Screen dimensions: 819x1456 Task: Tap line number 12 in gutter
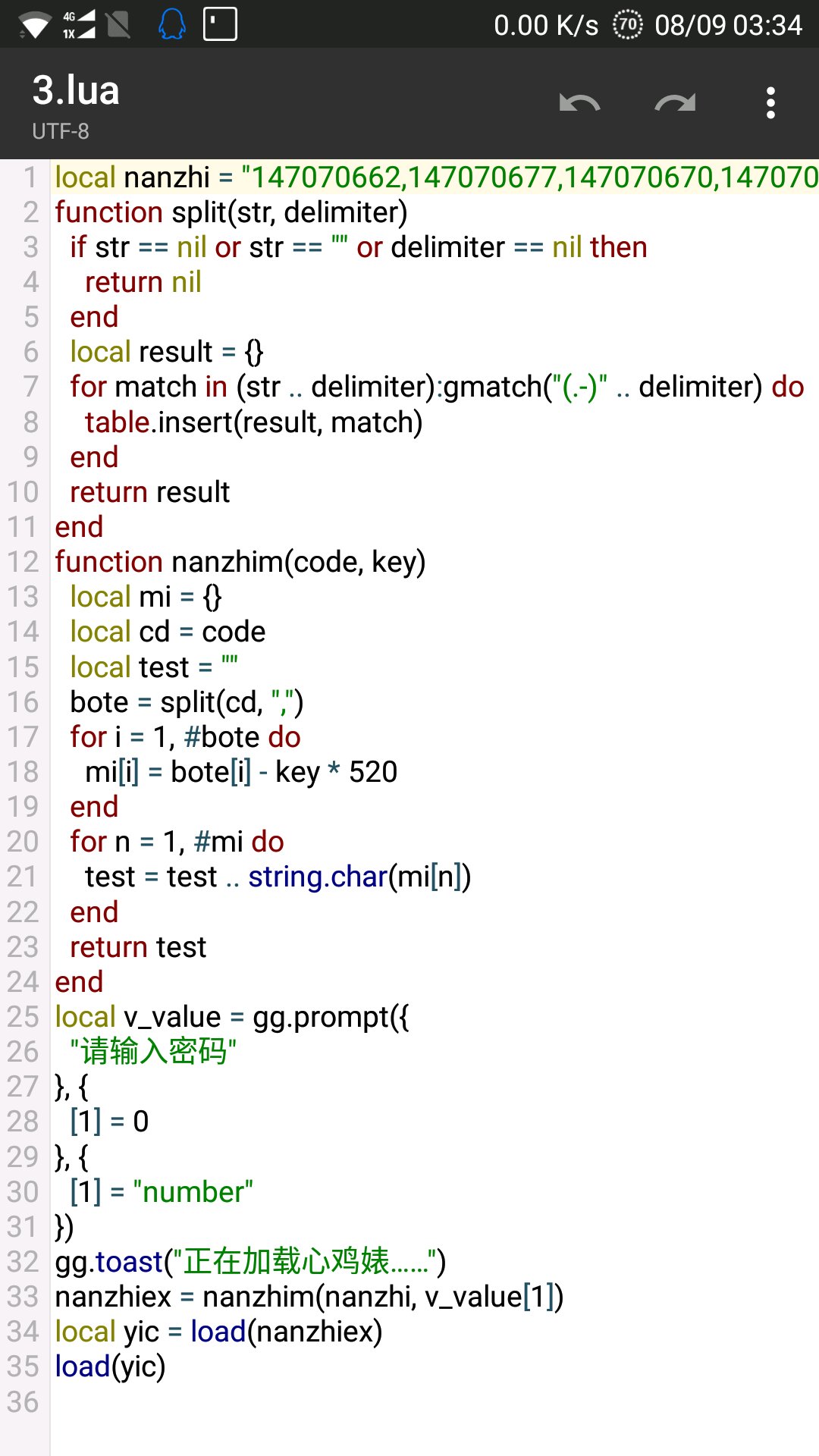(23, 562)
